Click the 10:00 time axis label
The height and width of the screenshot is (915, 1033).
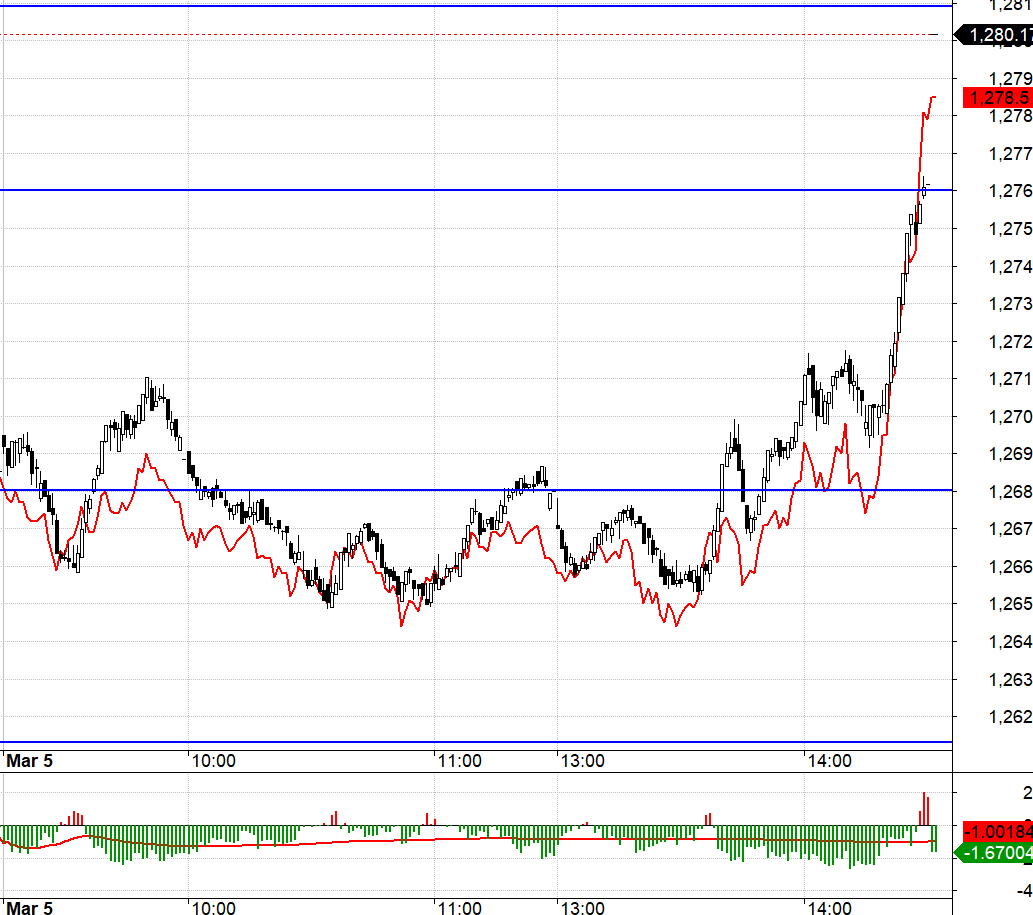tap(216, 760)
